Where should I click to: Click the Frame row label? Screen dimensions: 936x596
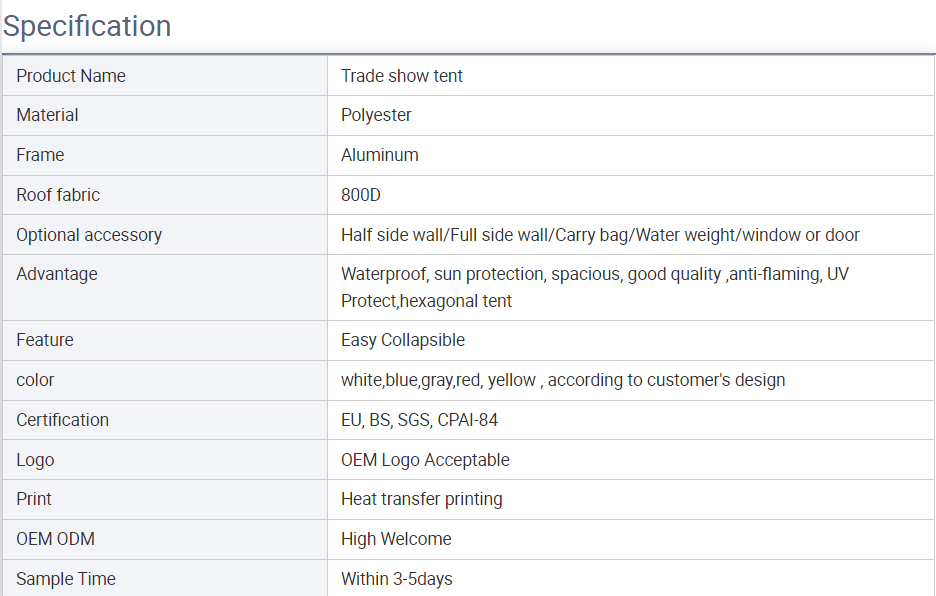40,155
